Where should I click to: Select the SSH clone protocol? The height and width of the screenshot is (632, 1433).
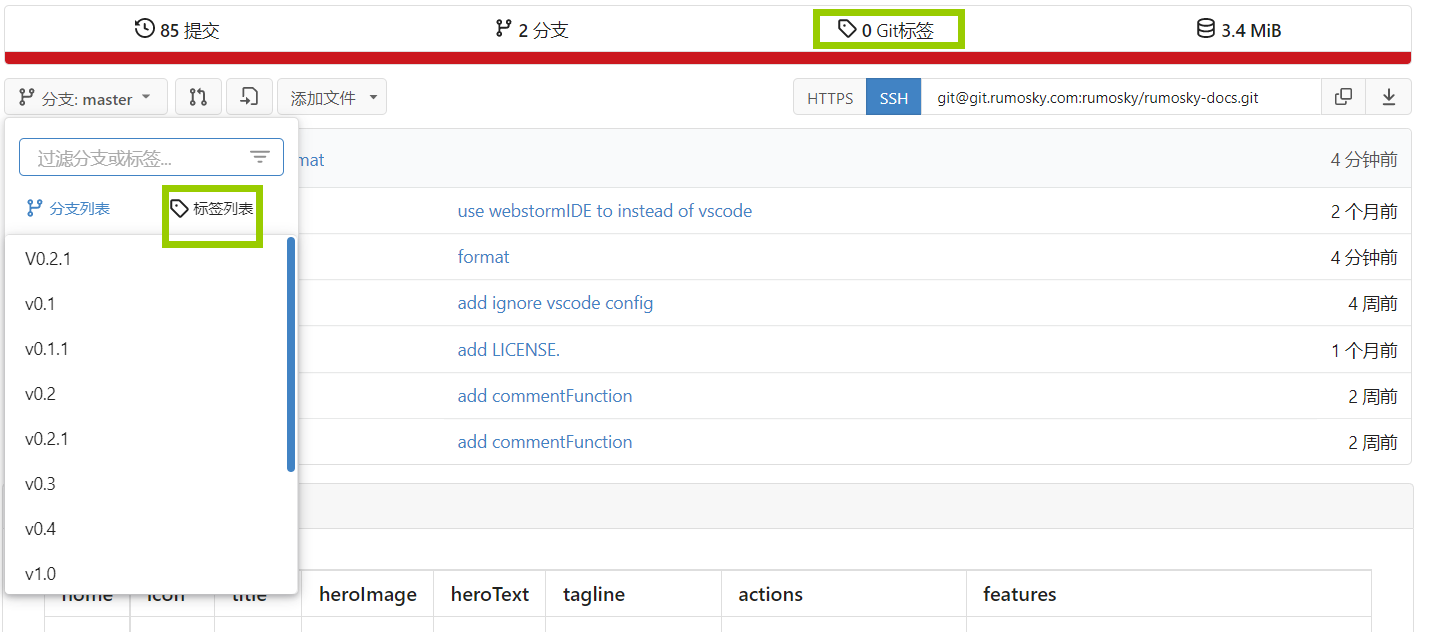893,97
